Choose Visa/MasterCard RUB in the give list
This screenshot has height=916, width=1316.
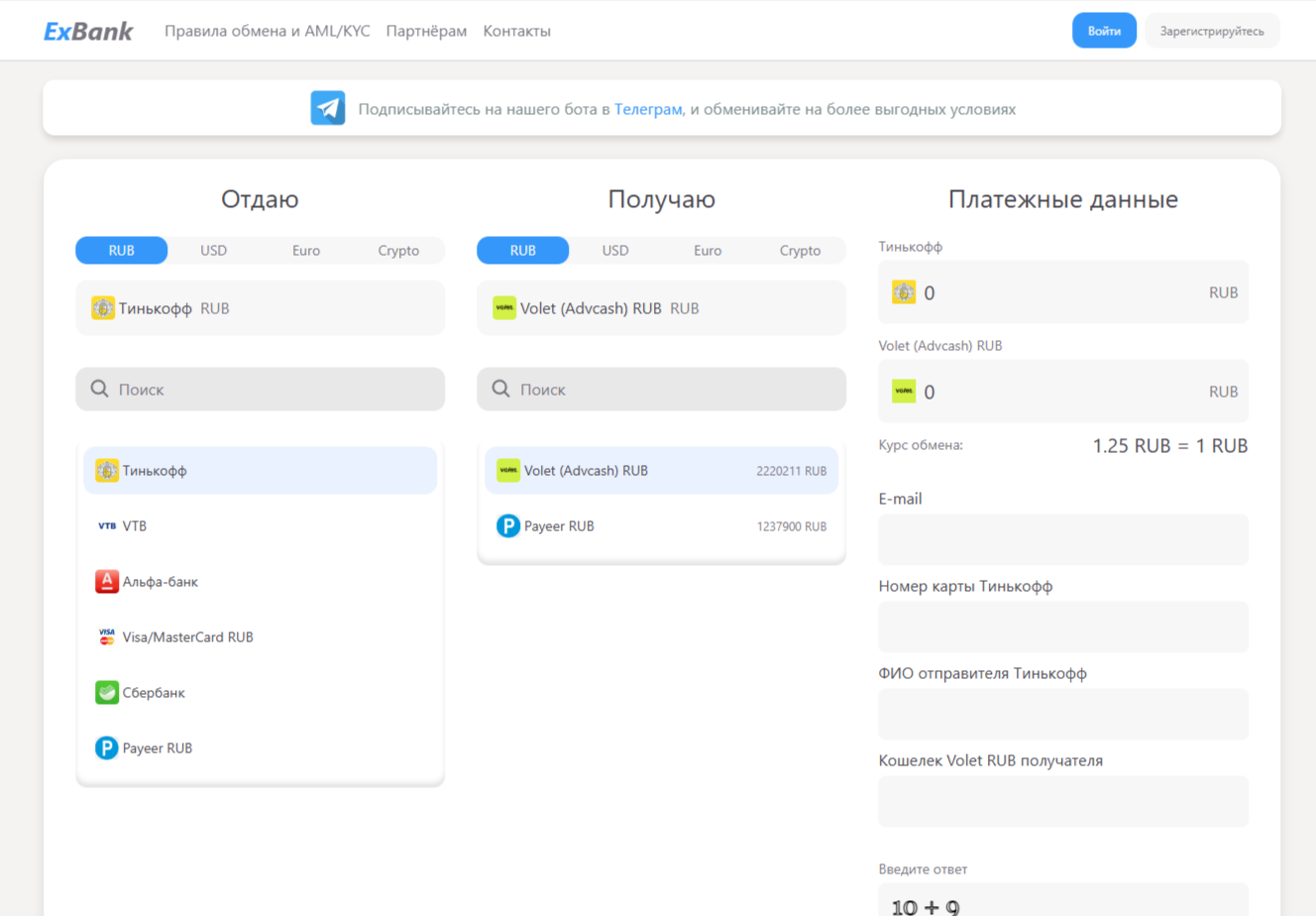coord(261,637)
